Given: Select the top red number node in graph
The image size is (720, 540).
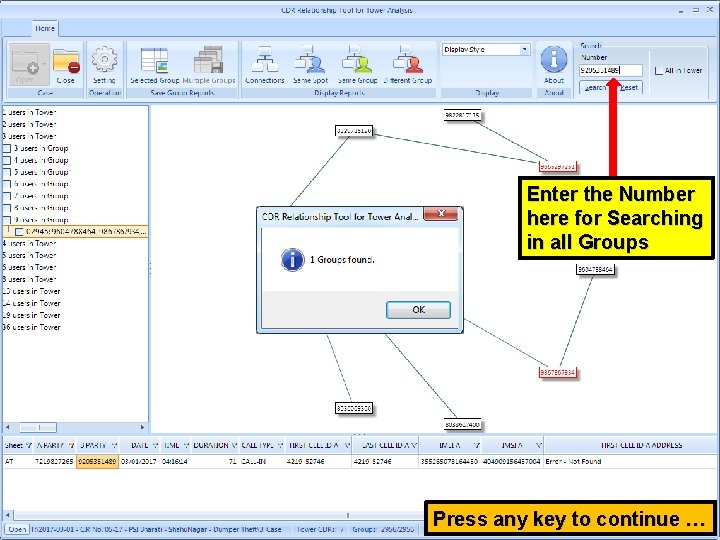Looking at the screenshot, I should [x=557, y=167].
